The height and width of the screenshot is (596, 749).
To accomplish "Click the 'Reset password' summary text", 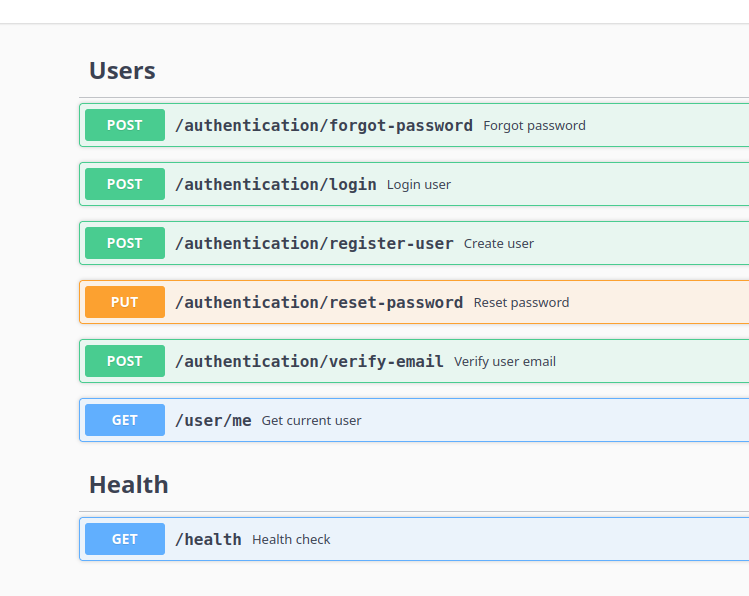I will click(x=521, y=303).
